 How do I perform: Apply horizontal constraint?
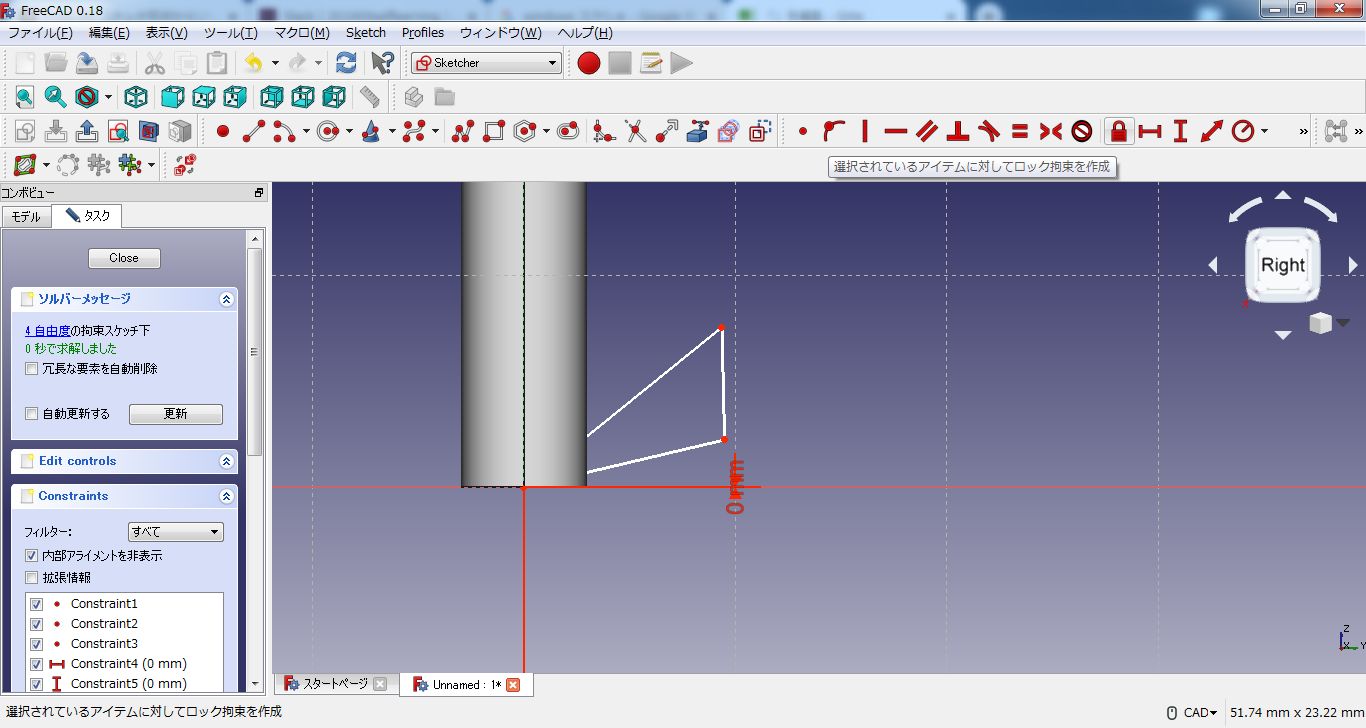896,131
